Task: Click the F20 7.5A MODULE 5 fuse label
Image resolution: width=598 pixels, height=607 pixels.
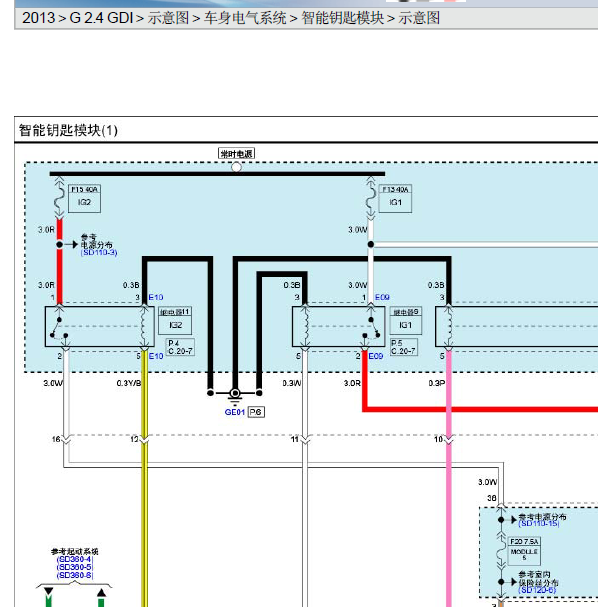Action: tap(524, 551)
